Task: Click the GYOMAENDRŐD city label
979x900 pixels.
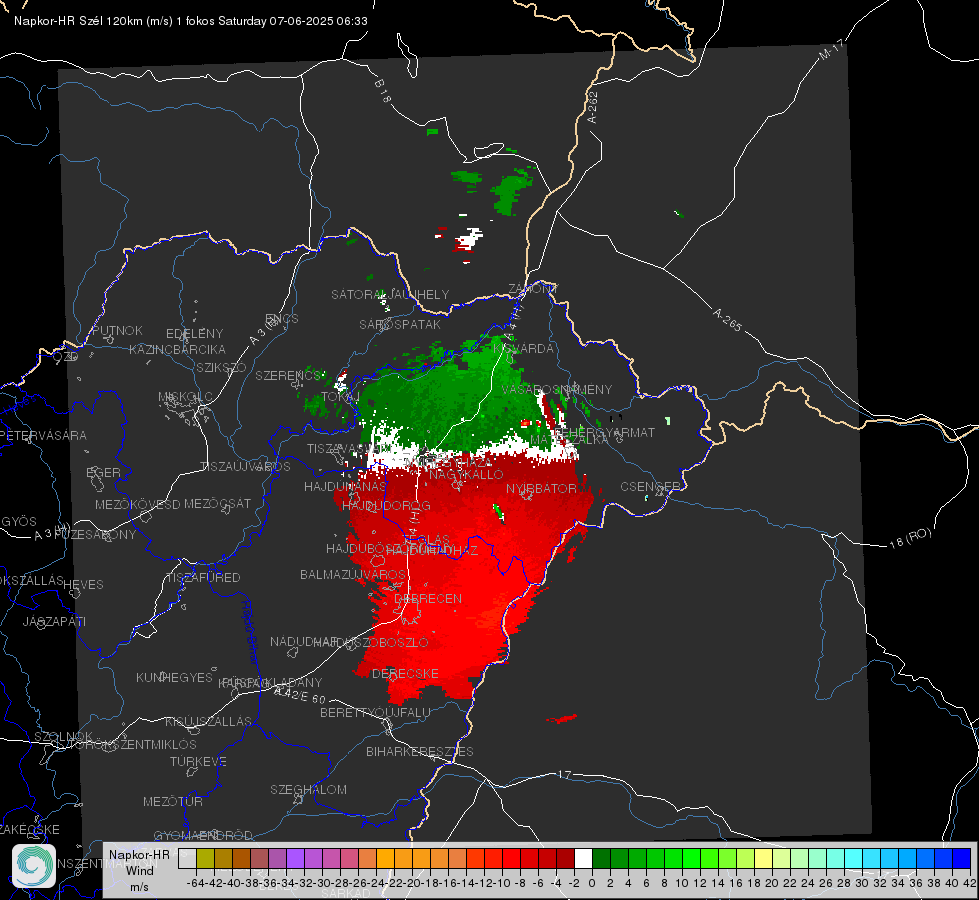Action: point(204,835)
